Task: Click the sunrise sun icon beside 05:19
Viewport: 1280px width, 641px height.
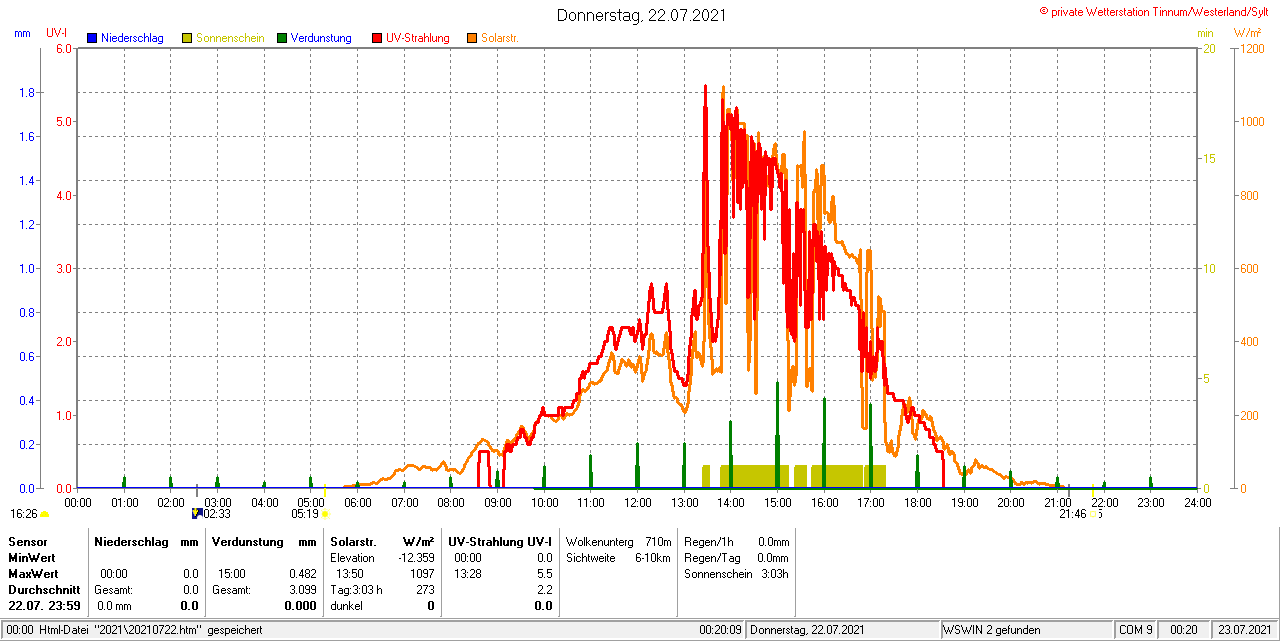Action: point(325,514)
